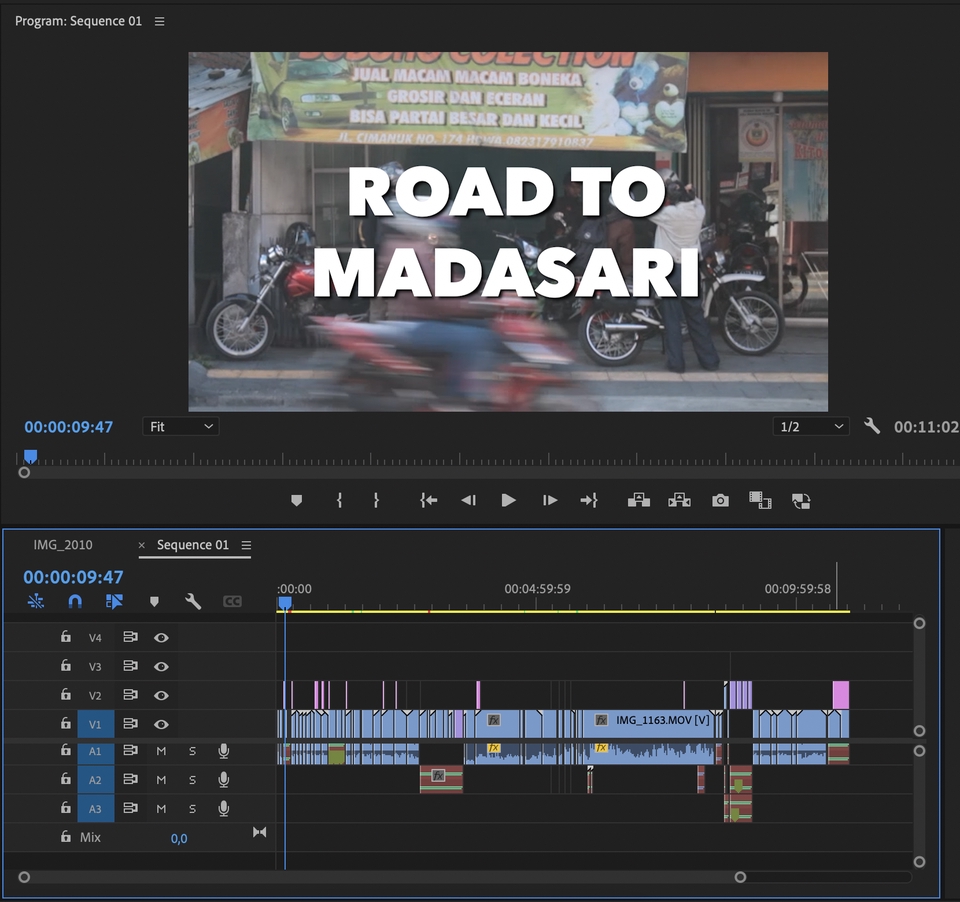Viewport: 960px width, 902px height.
Task: Toggle Snap in timeline
Action: tap(75, 601)
